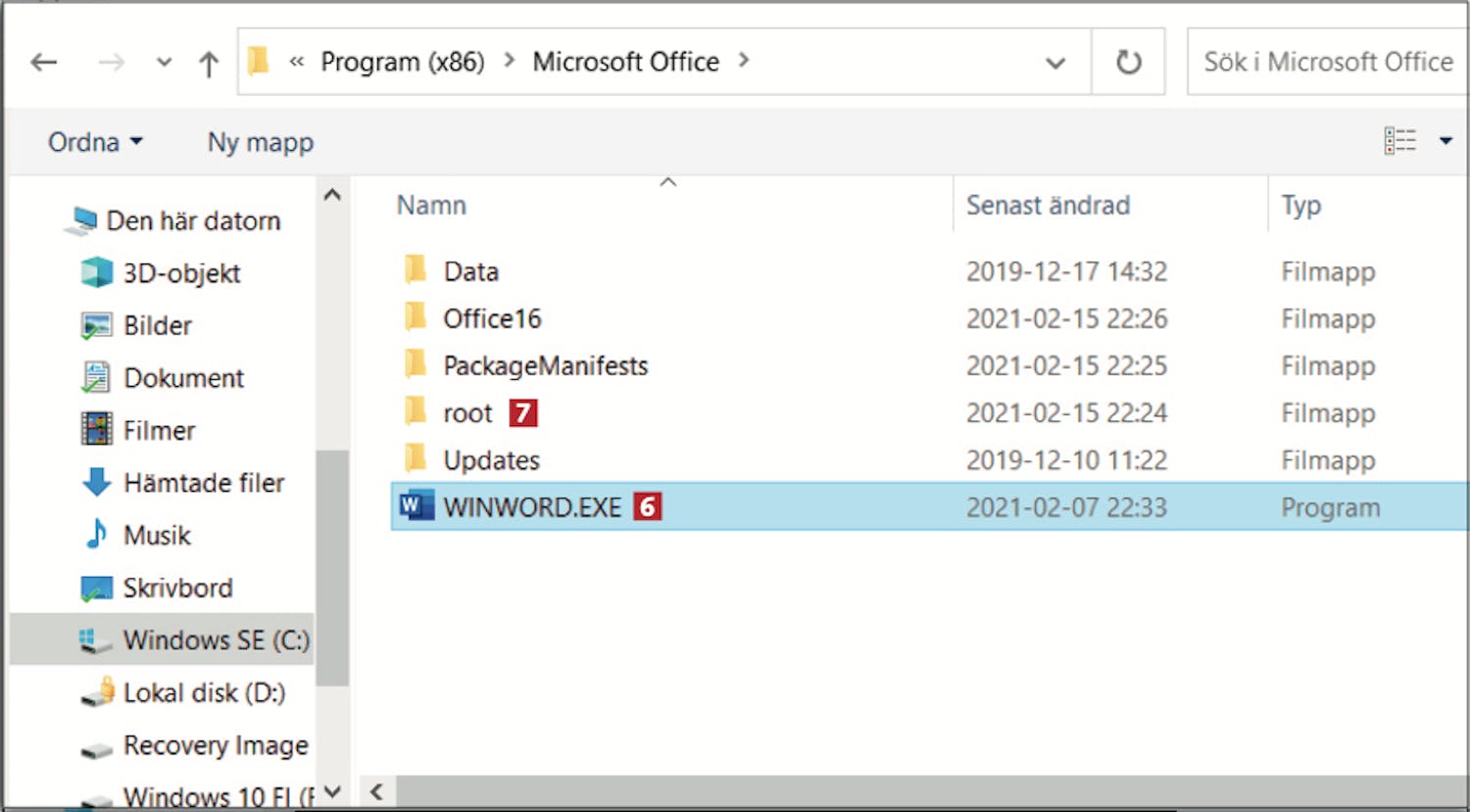The width and height of the screenshot is (1470, 812).
Task: Click the Lokal disk drive icon
Action: 98,692
